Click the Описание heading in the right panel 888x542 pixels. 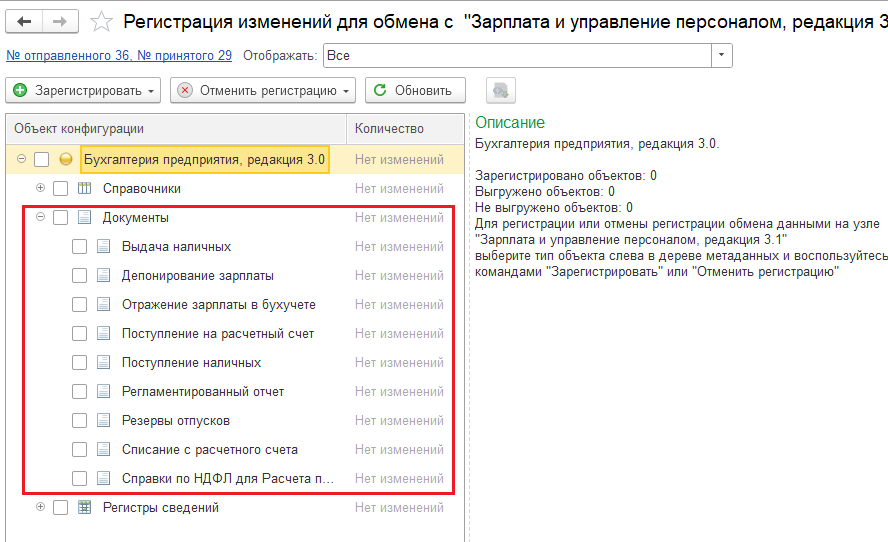tap(510, 122)
